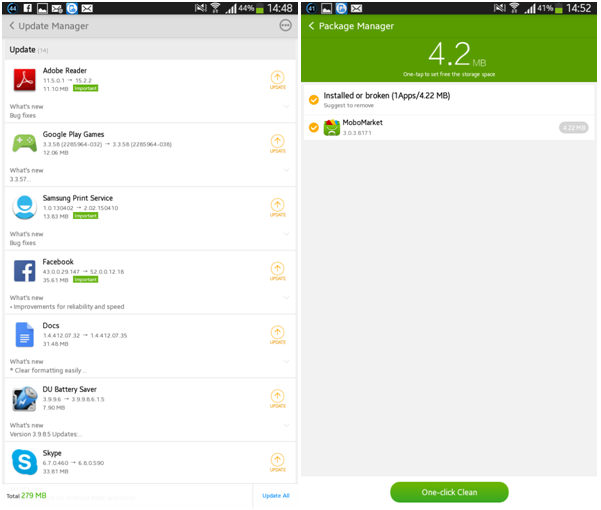The image size is (601, 510).
Task: Tap the 4.2 MB storage figure
Action: [457, 54]
